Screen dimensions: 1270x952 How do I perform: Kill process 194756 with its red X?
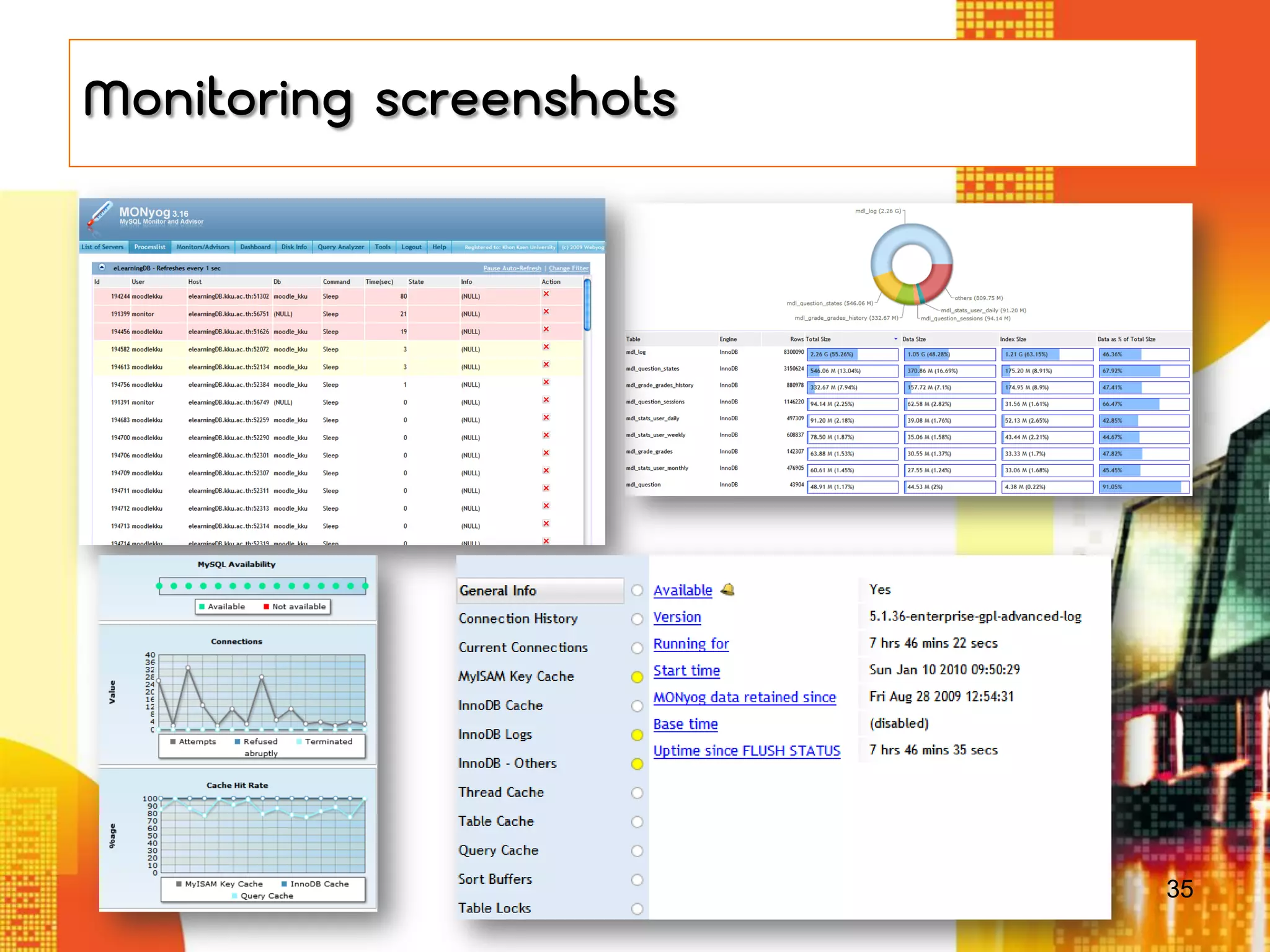546,382
